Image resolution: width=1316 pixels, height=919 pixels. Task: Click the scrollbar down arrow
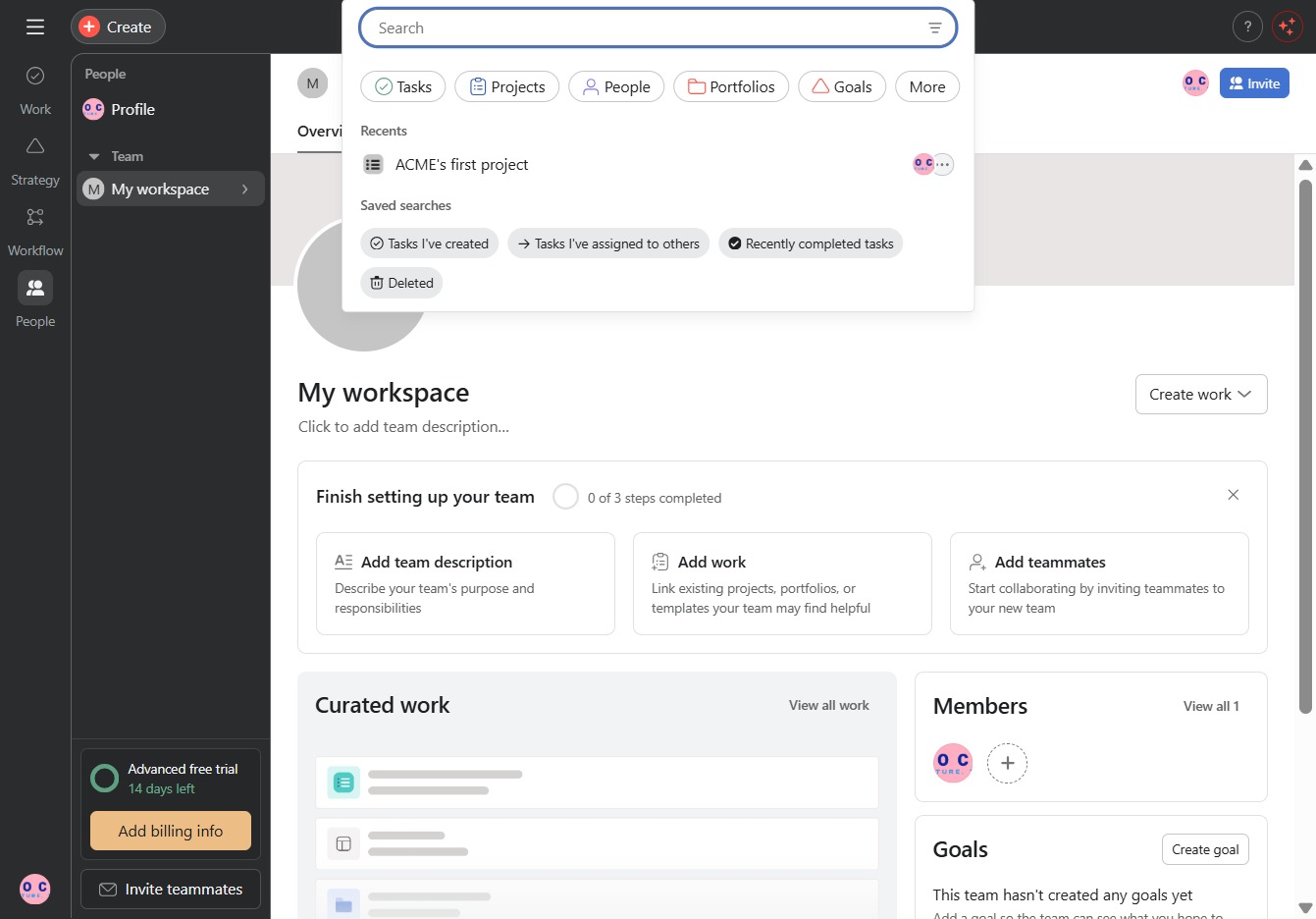(x=1305, y=908)
